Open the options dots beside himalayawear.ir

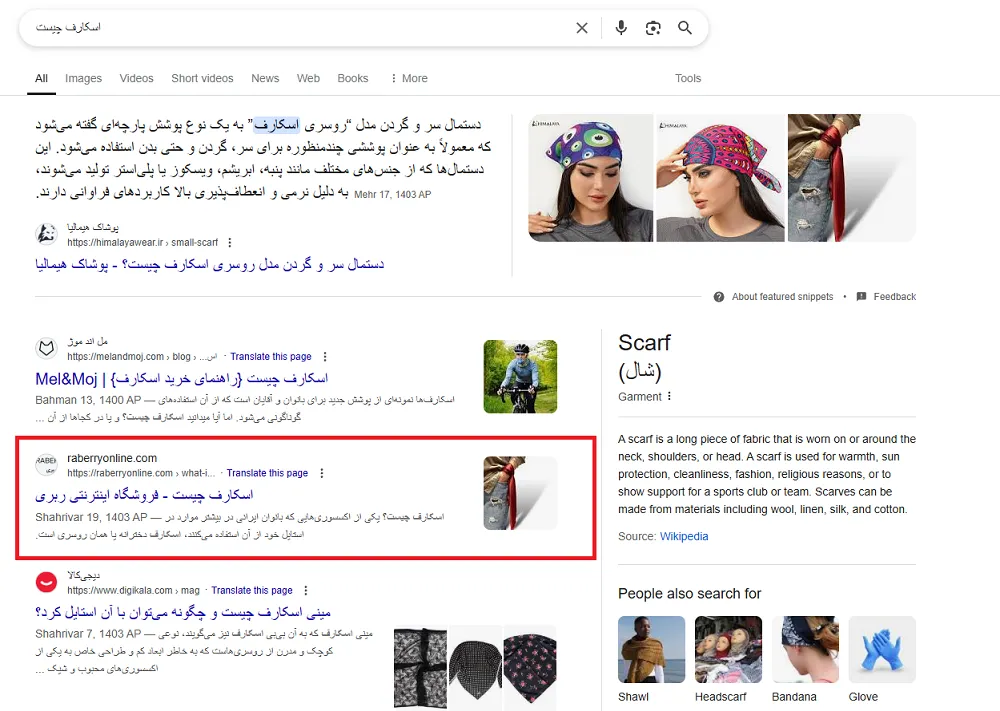point(230,242)
